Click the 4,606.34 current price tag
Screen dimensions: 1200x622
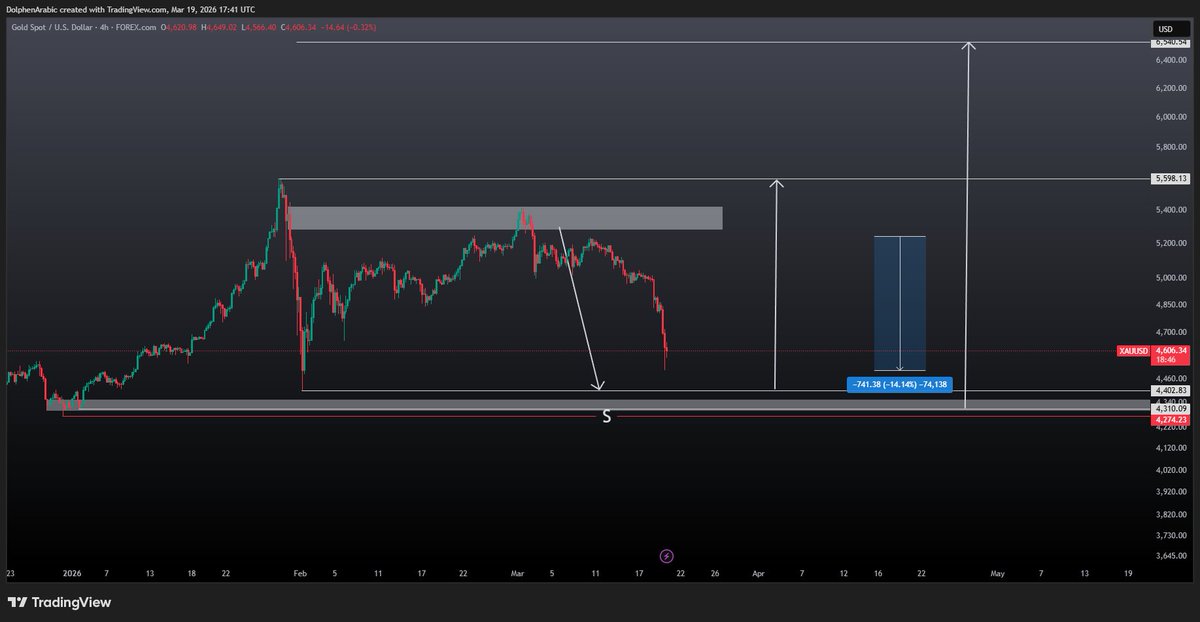1170,351
